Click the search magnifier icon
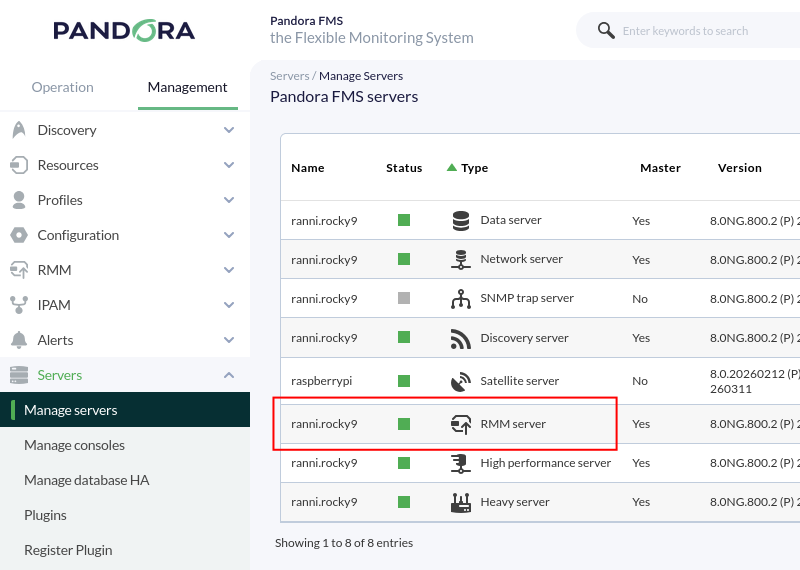 [x=606, y=31]
